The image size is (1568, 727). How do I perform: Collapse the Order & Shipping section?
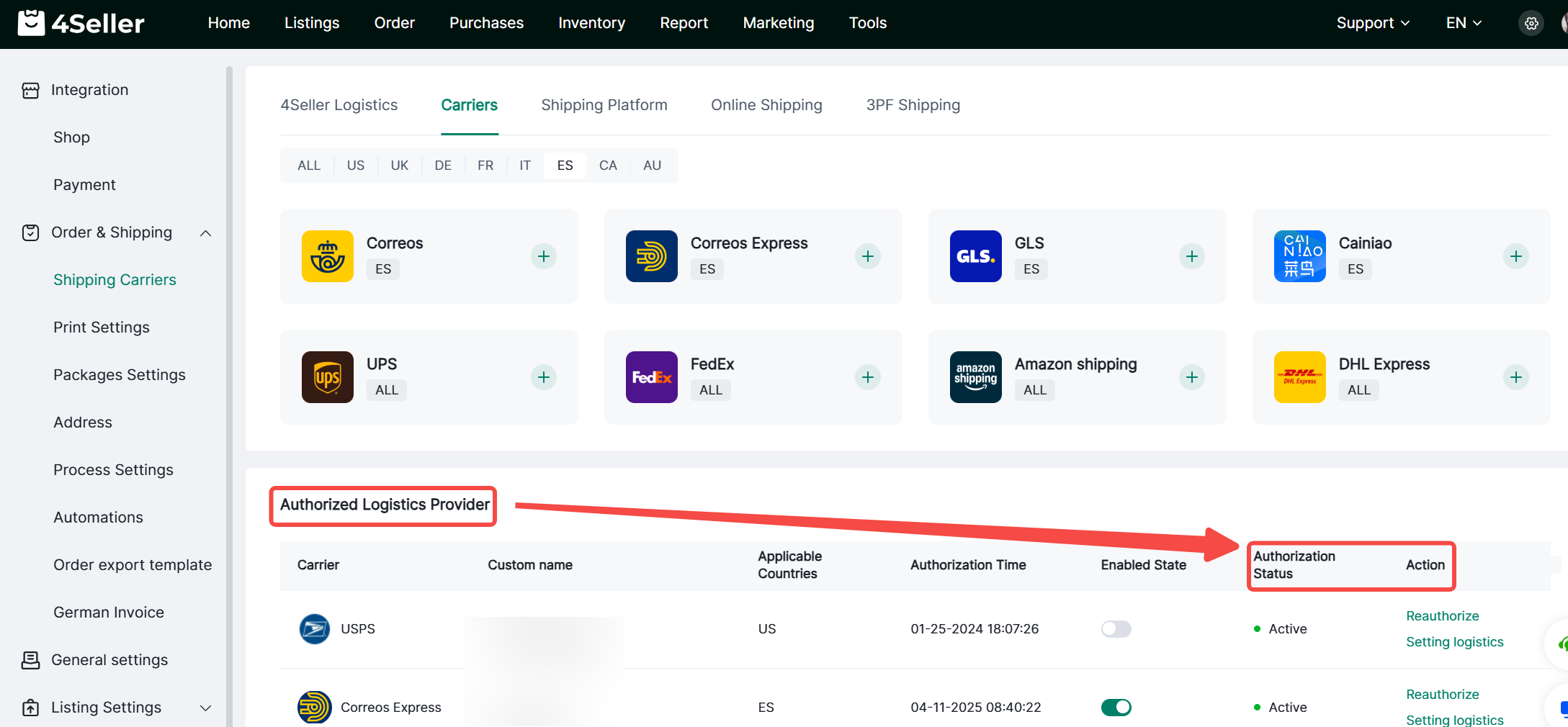tap(205, 232)
